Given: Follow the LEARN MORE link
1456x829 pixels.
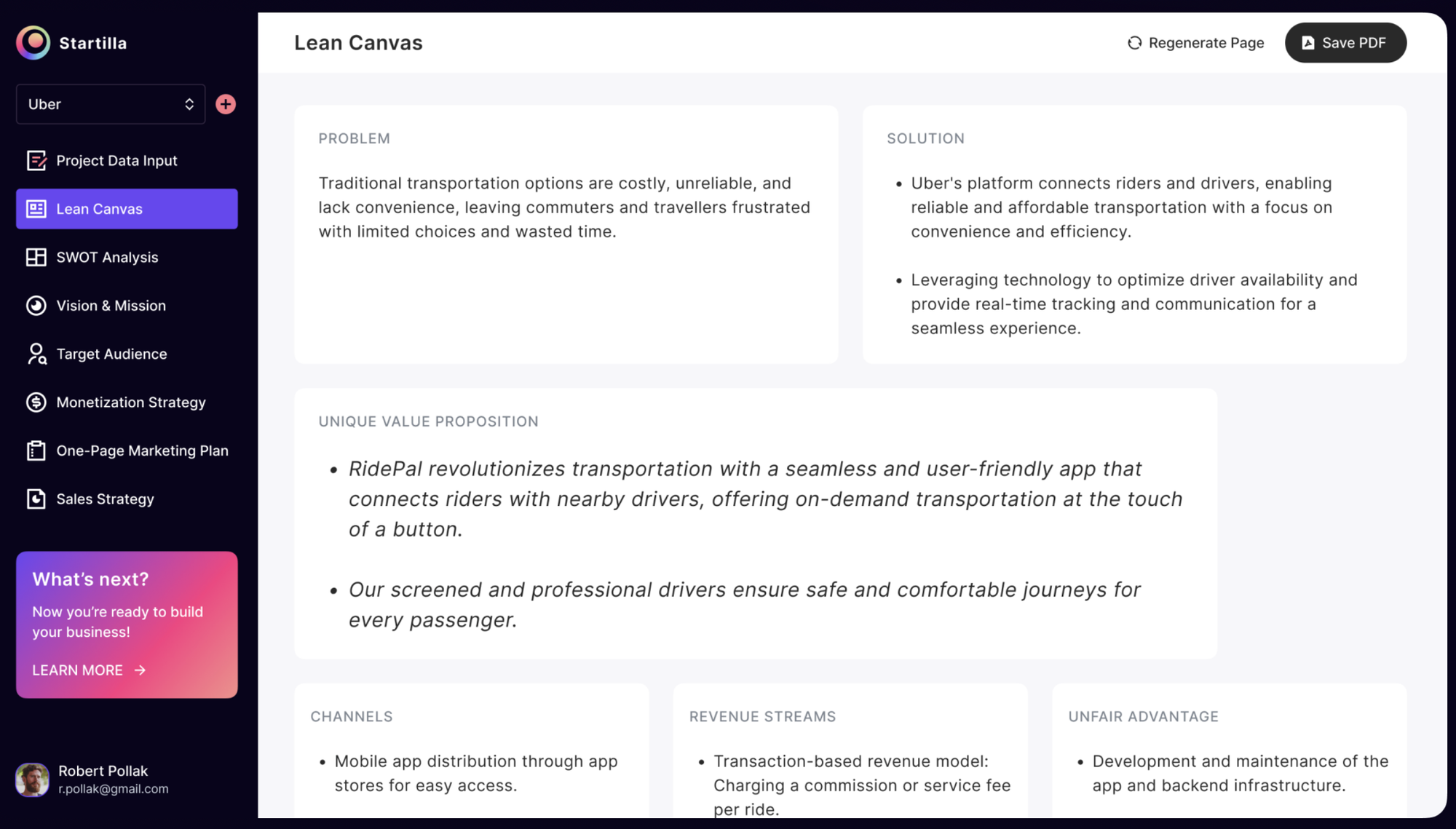Looking at the screenshot, I should click(89, 670).
